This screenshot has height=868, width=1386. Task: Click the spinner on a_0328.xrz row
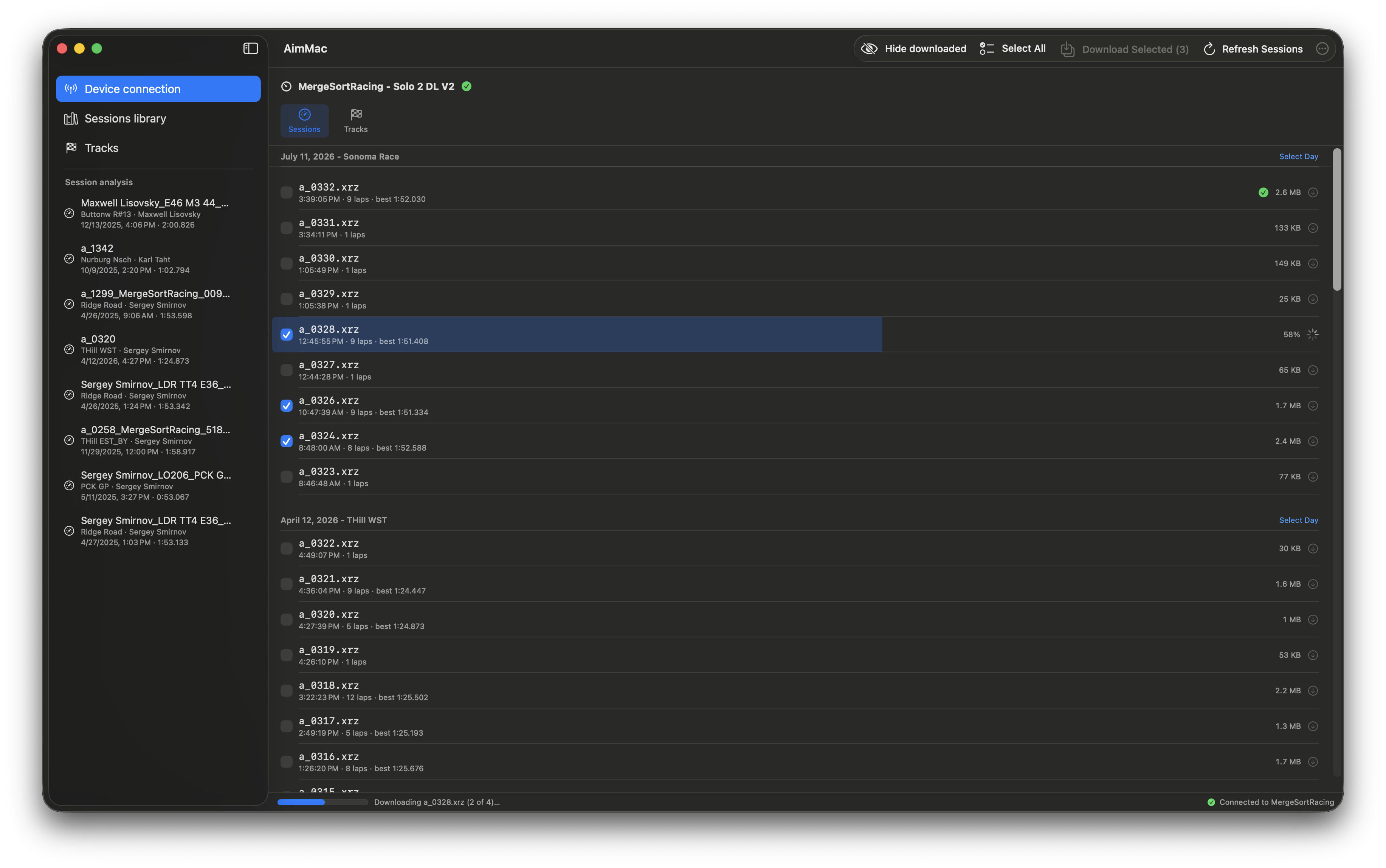1313,335
